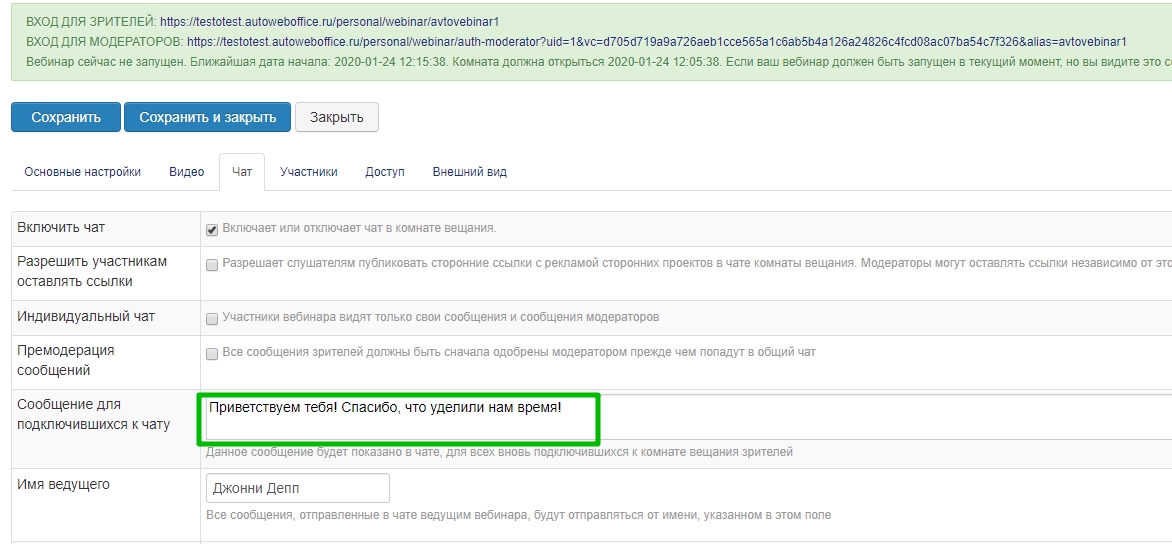Open the Видео tab
The height and width of the screenshot is (544, 1172).
(x=186, y=172)
